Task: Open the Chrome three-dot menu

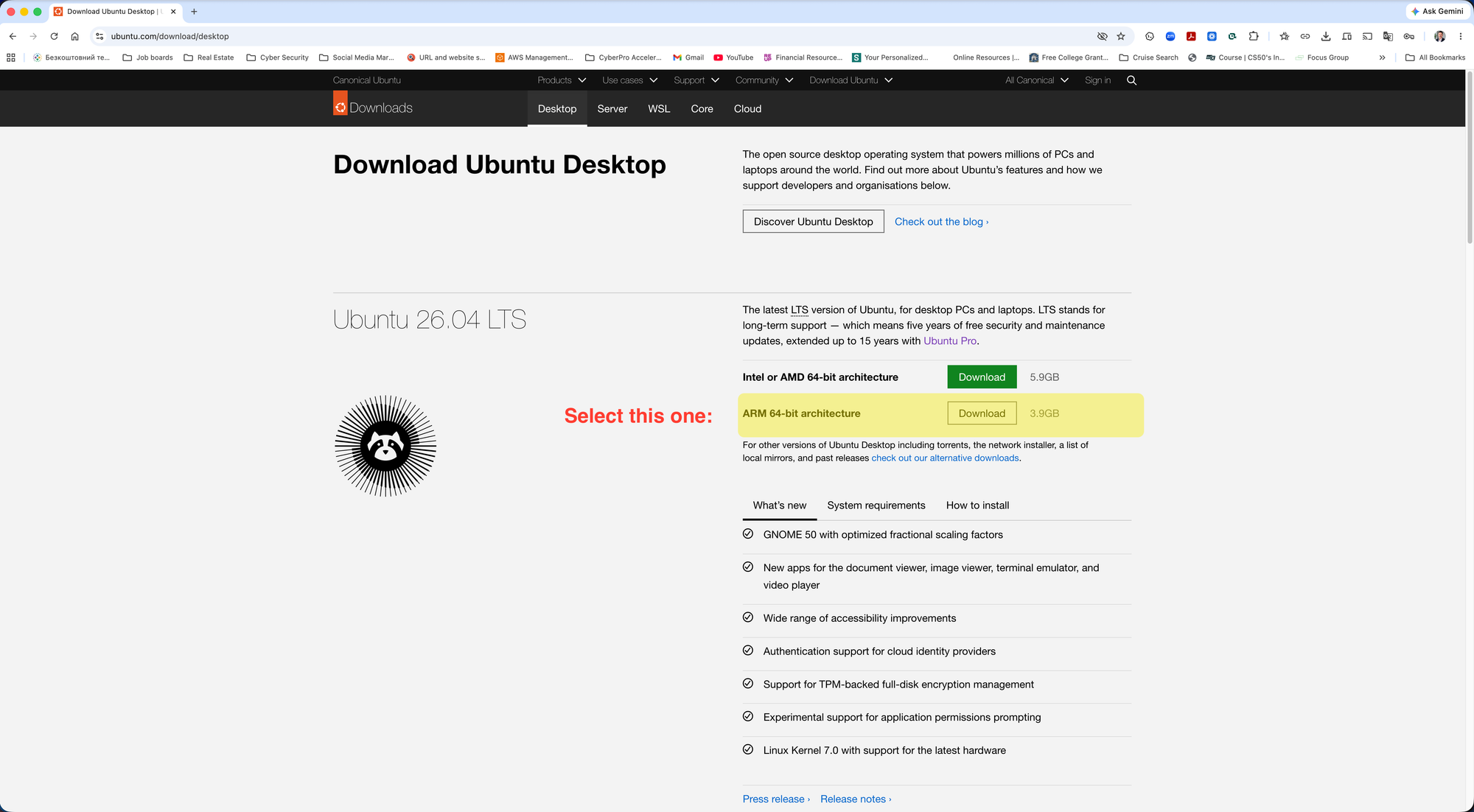Action: 1460,36
